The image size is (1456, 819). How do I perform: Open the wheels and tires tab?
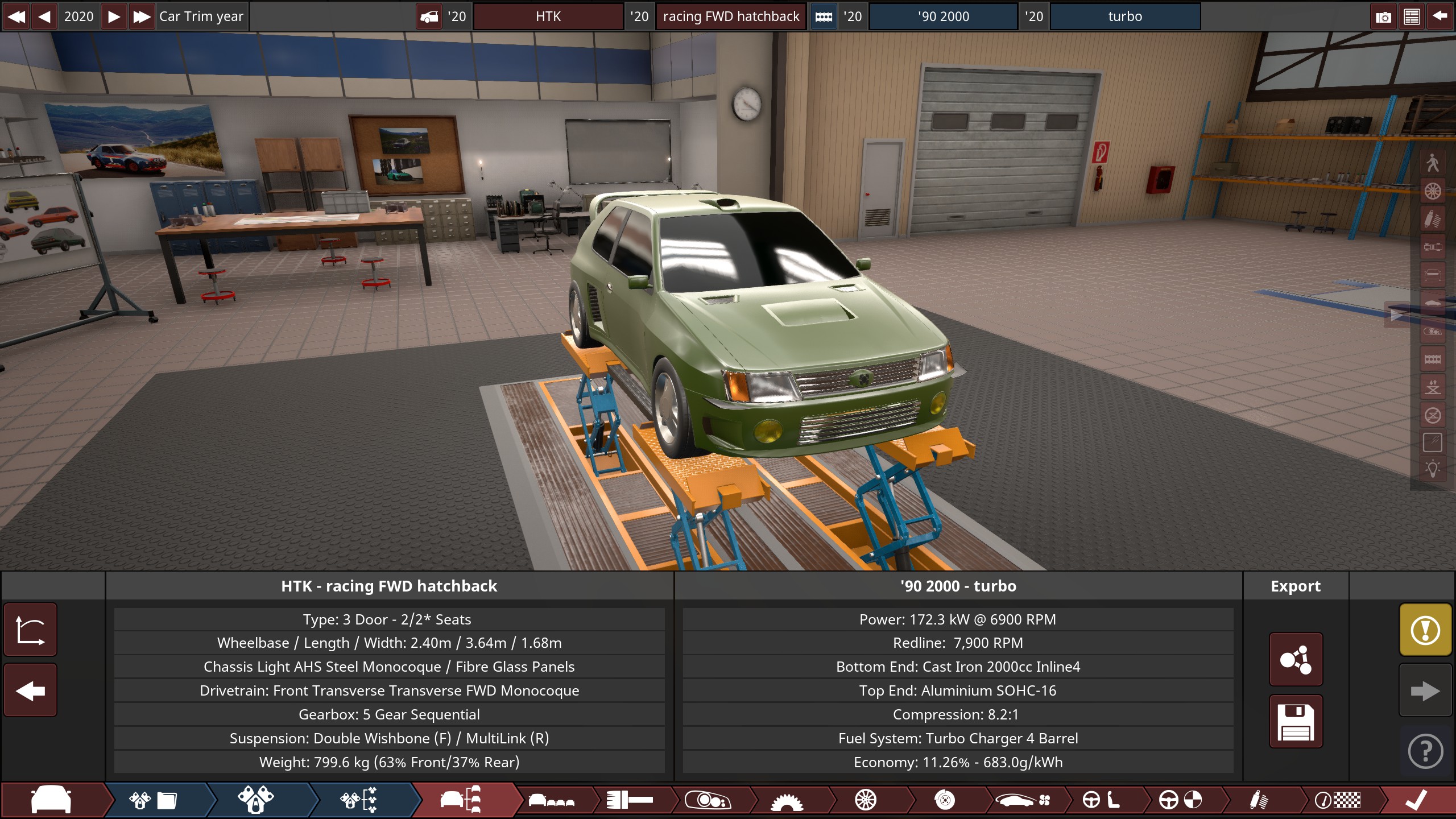[x=866, y=800]
